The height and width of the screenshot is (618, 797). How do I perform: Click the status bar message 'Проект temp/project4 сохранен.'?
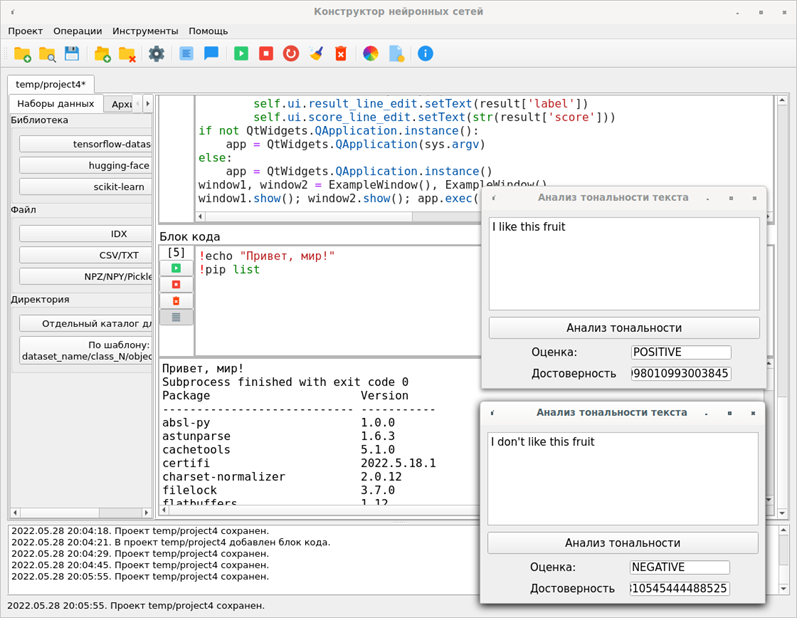pyautogui.click(x=188, y=606)
